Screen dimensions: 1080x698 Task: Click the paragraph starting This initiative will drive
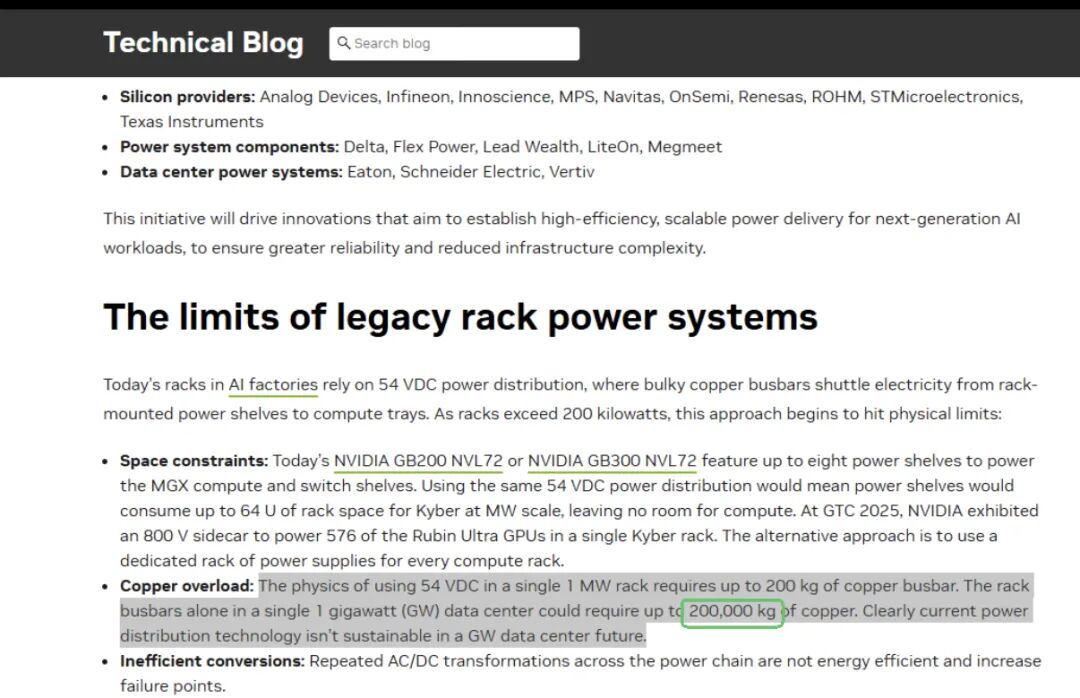tap(561, 234)
